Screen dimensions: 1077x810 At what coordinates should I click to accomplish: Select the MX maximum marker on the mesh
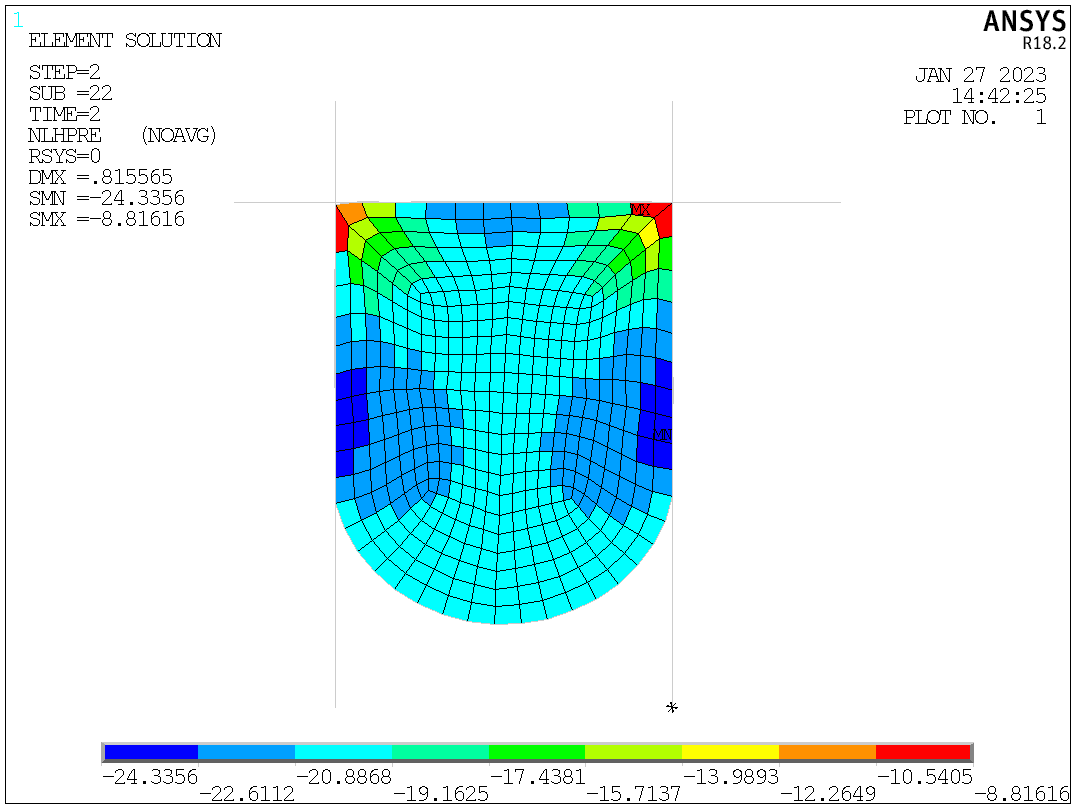(x=640, y=209)
